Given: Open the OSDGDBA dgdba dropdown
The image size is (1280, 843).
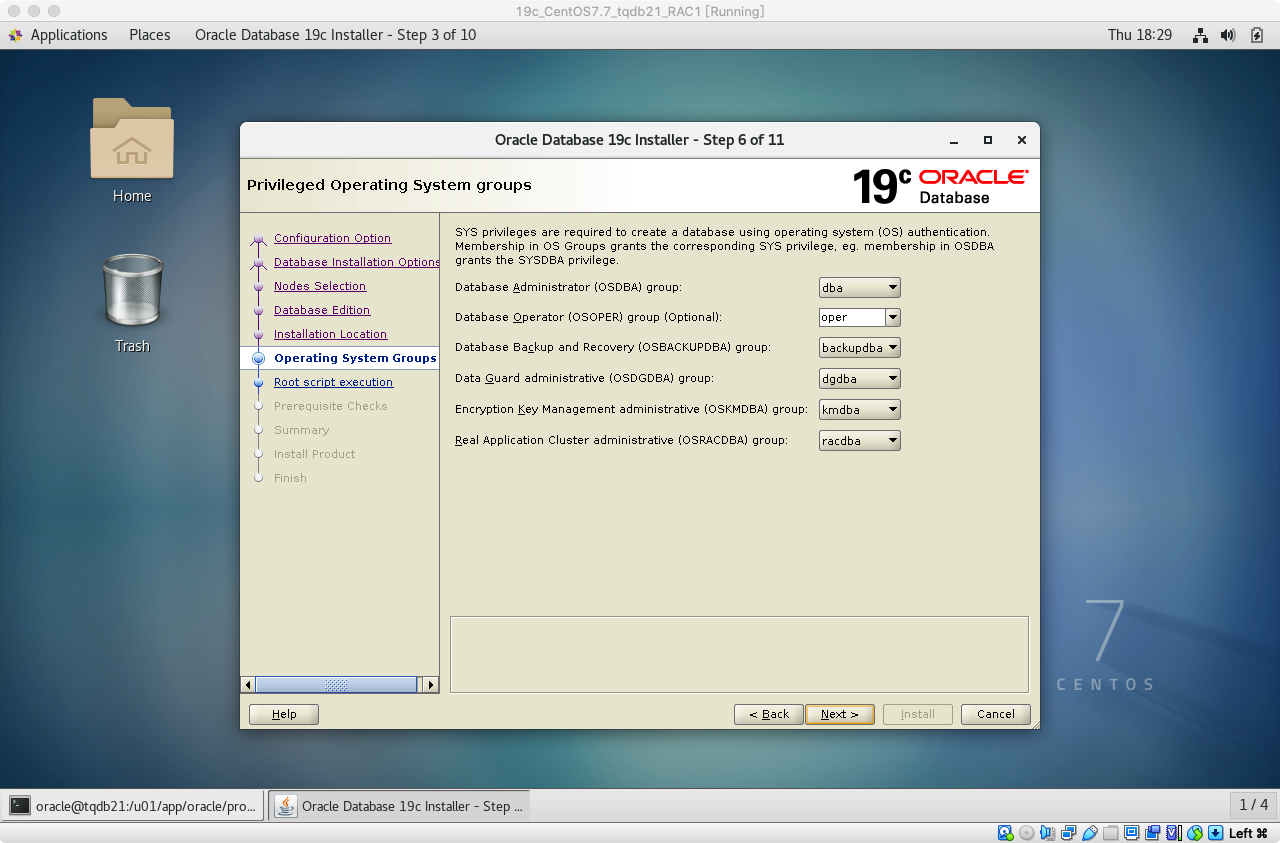Looking at the screenshot, I should coord(860,379).
